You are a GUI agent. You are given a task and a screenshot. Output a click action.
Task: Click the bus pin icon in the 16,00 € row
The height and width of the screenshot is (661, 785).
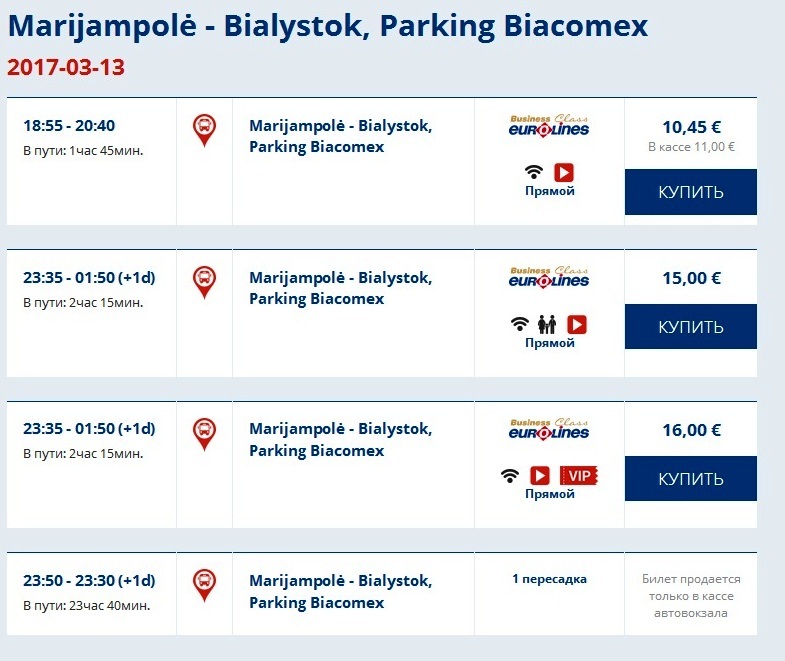tap(204, 433)
